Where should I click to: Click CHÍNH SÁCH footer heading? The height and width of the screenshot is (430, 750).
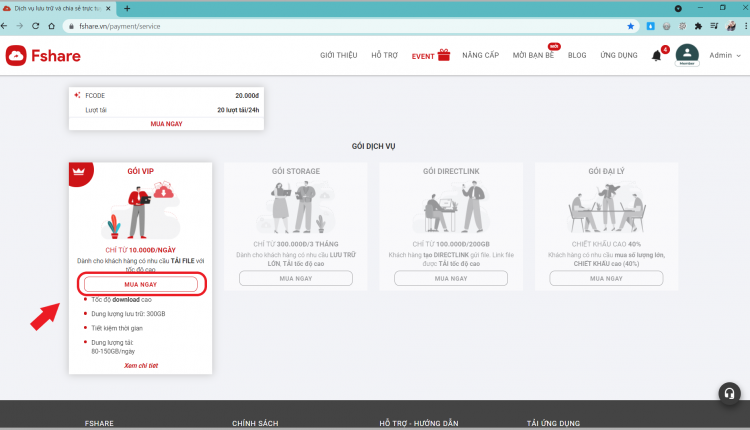(255, 423)
